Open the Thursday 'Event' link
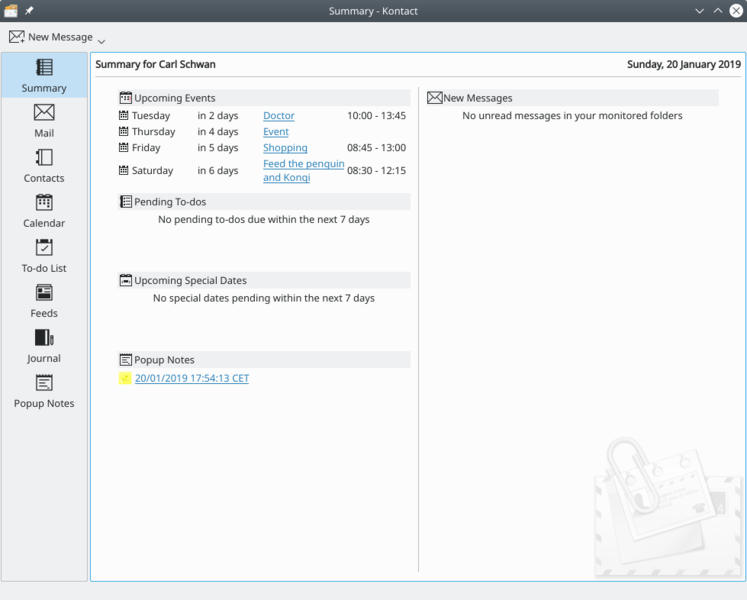Viewport: 747px width, 600px height. click(276, 132)
